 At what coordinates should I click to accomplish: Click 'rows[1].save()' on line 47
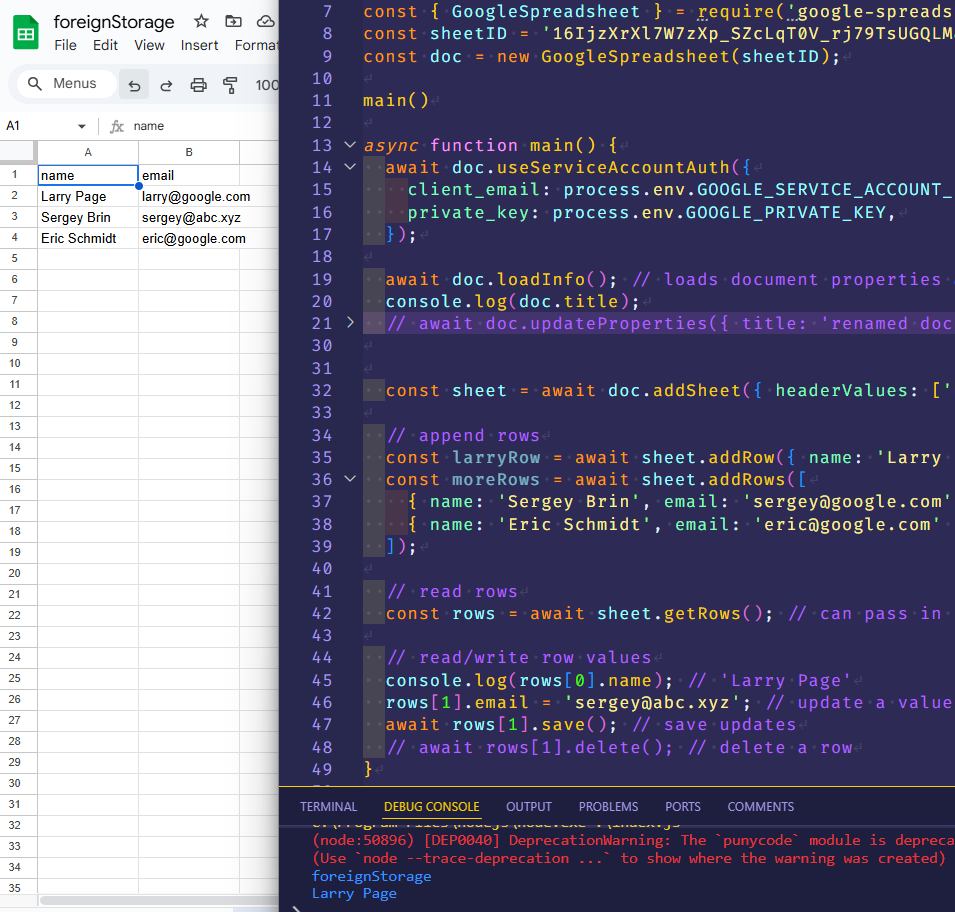pyautogui.click(x=529, y=724)
